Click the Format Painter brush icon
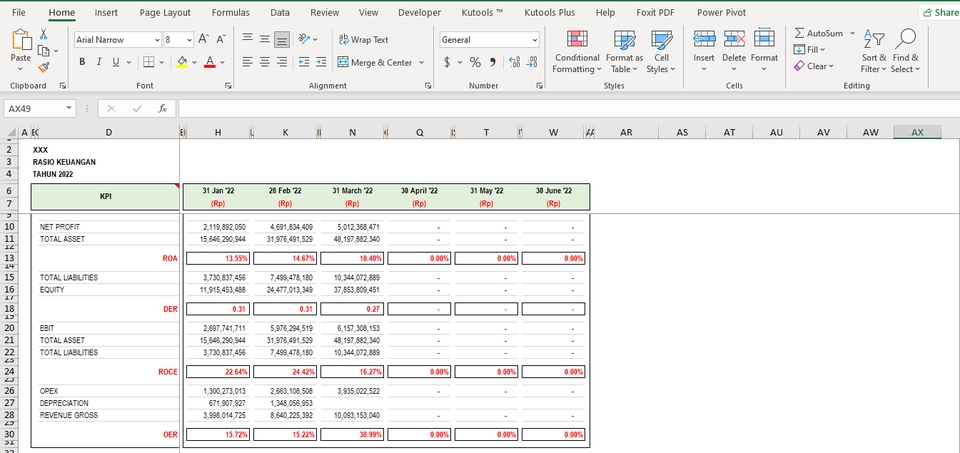Image resolution: width=960 pixels, height=453 pixels. pos(43,67)
